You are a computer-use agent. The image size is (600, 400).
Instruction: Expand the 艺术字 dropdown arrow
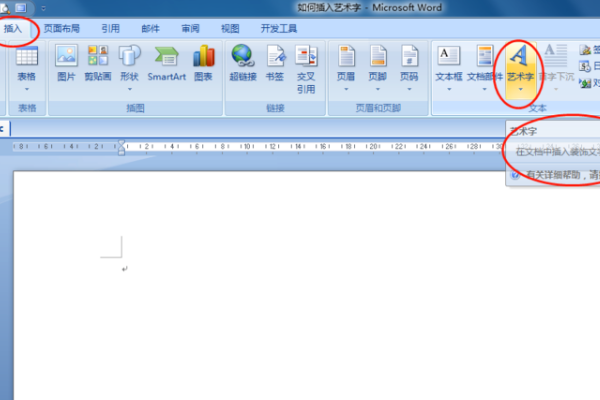point(520,89)
